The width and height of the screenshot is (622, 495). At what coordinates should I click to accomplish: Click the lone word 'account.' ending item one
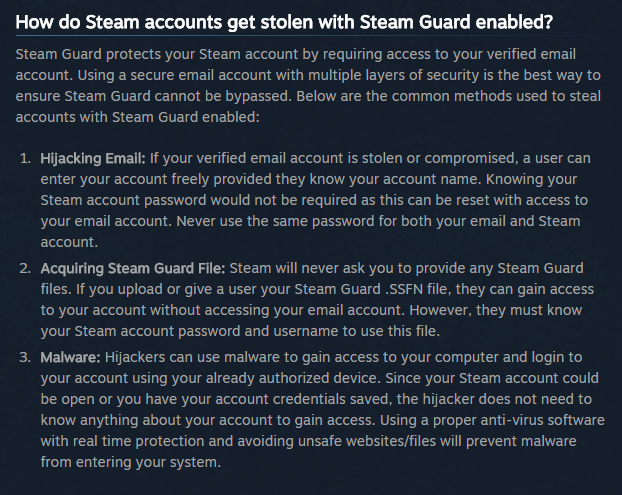pos(69,242)
